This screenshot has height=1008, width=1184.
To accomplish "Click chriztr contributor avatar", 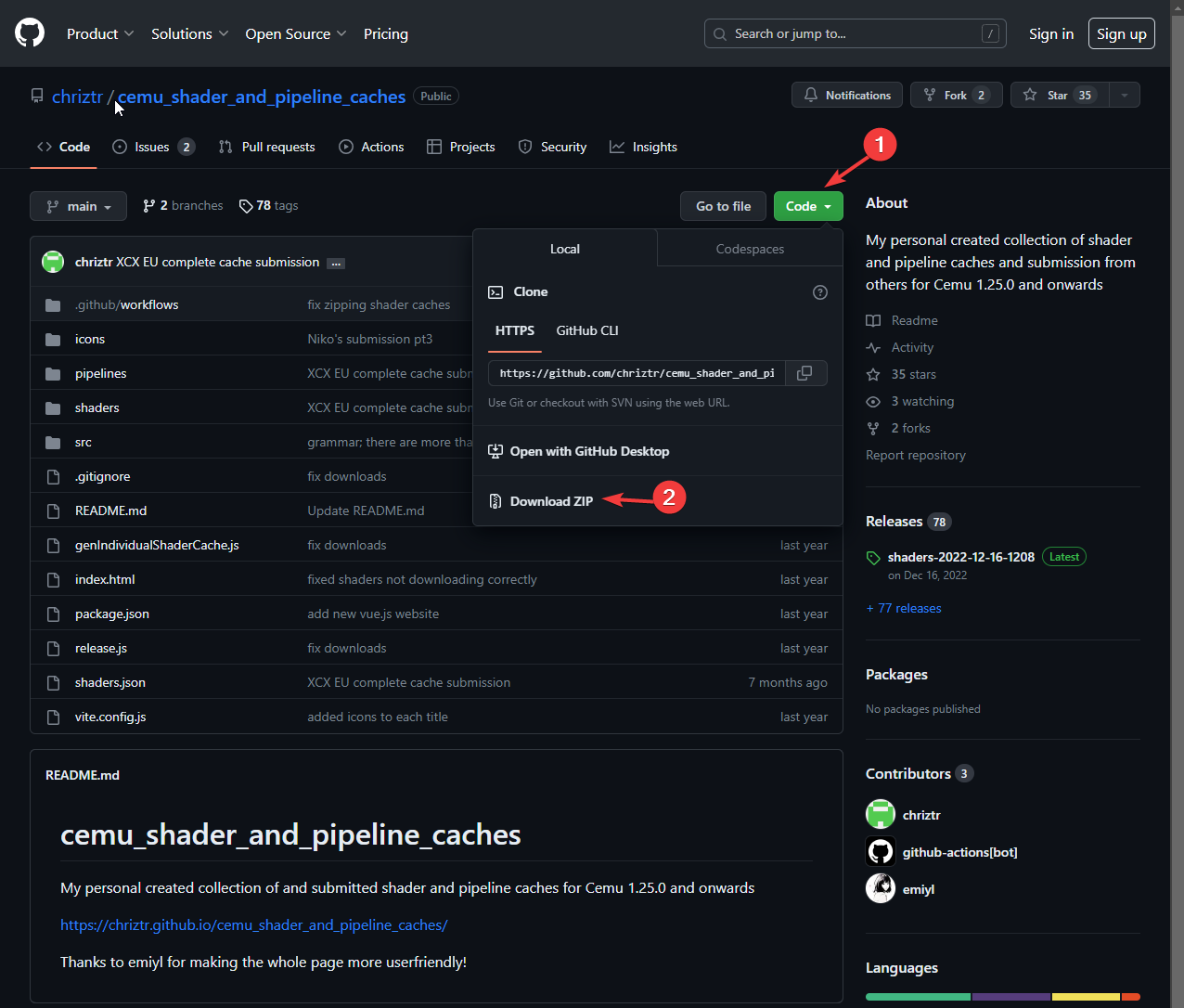I will tap(881, 814).
